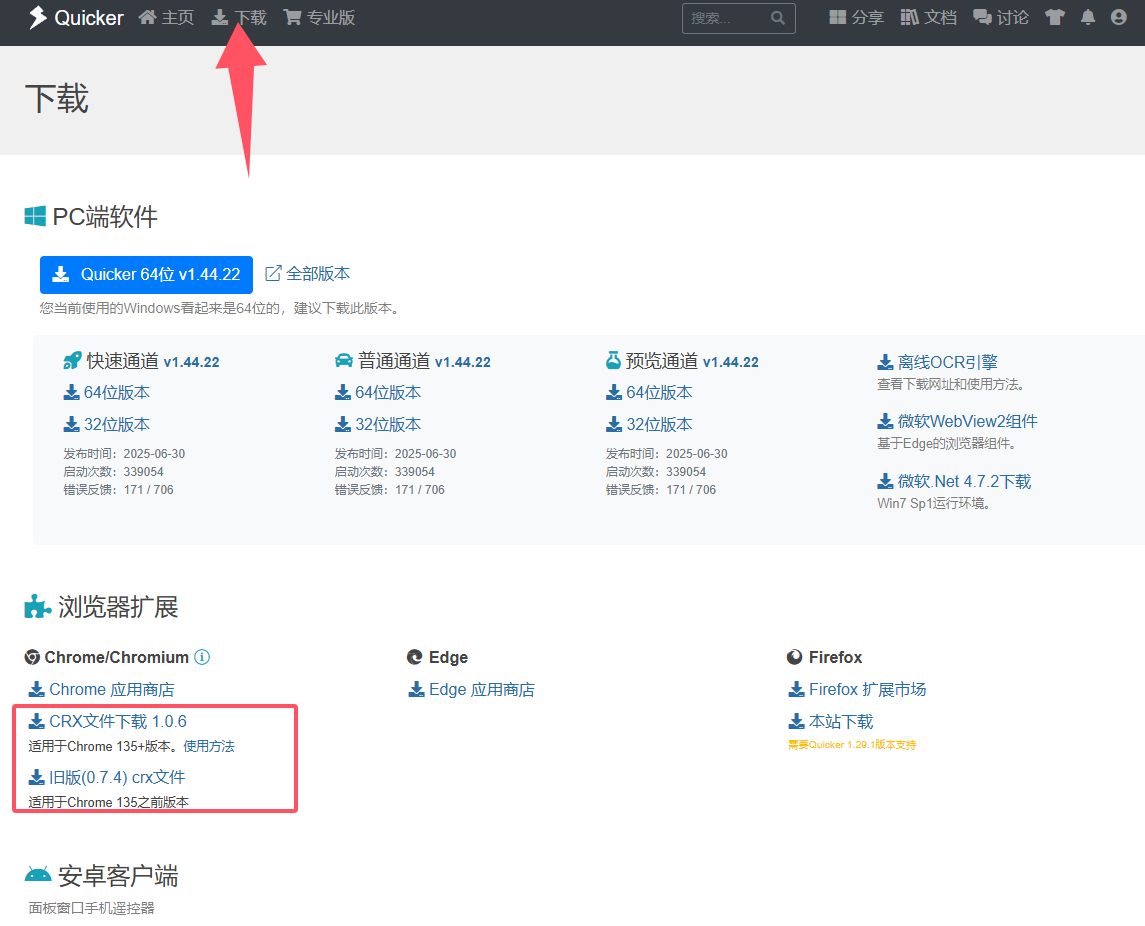Open notifications bell icon
Viewport: 1145px width, 926px height.
pyautogui.click(x=1088, y=18)
